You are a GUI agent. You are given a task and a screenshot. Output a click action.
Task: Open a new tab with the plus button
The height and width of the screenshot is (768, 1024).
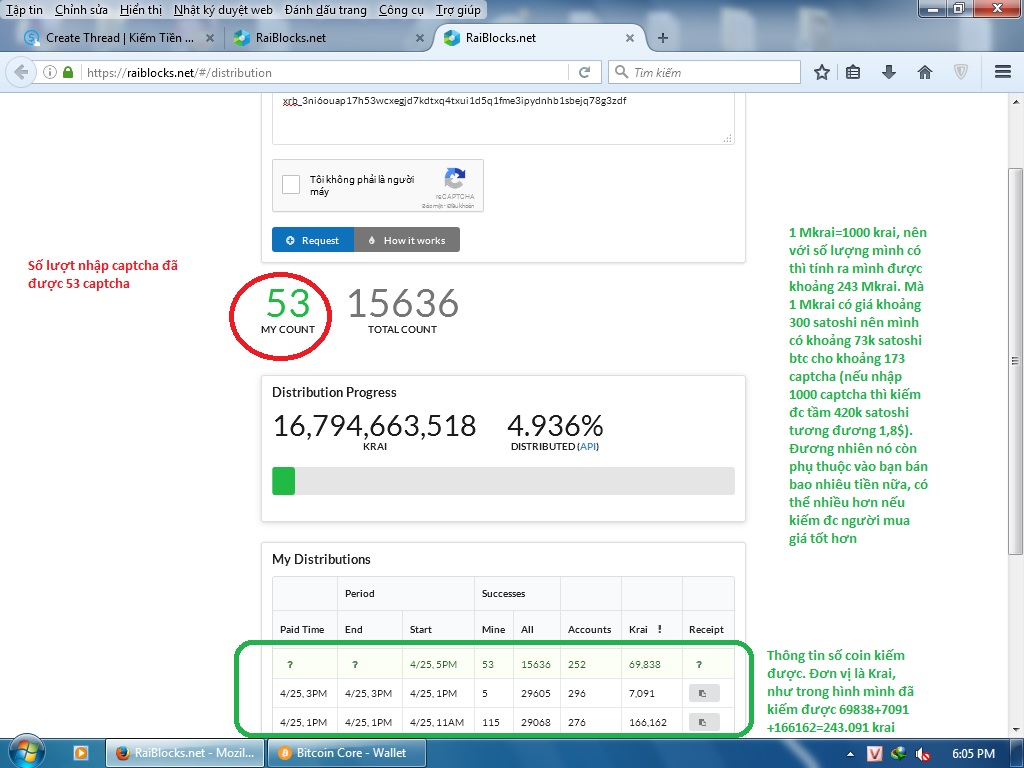click(663, 38)
